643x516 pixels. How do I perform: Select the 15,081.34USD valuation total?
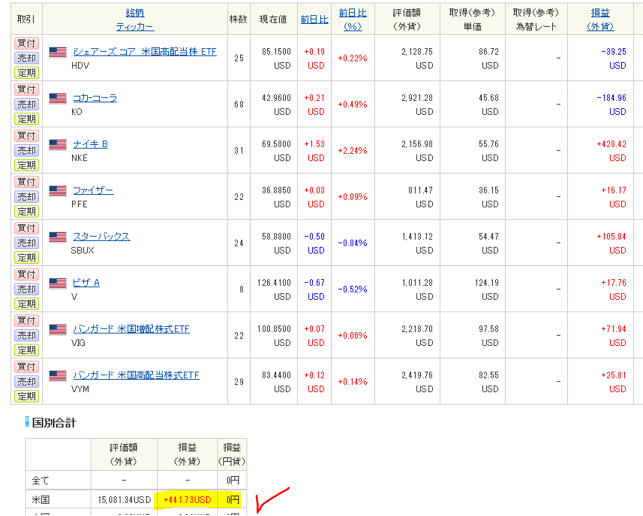click(124, 500)
